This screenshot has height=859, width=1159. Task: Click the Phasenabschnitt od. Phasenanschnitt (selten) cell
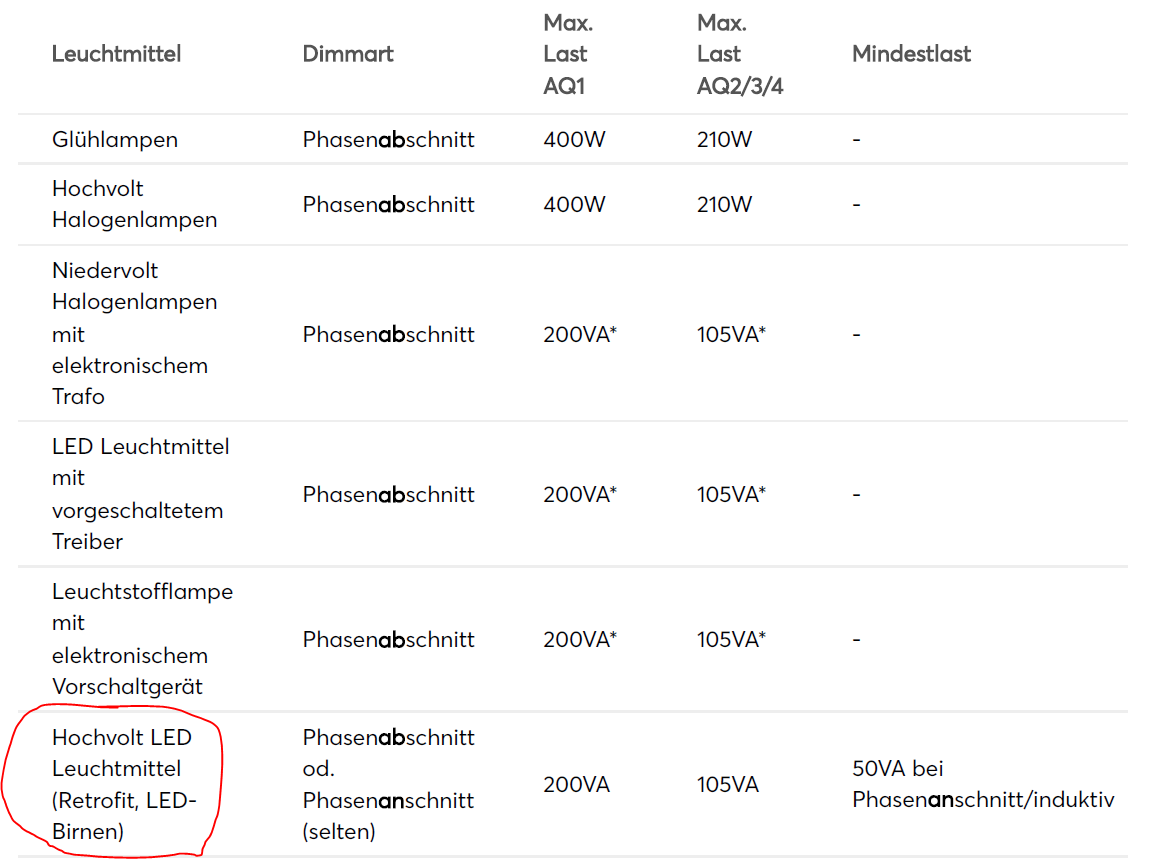pos(388,784)
